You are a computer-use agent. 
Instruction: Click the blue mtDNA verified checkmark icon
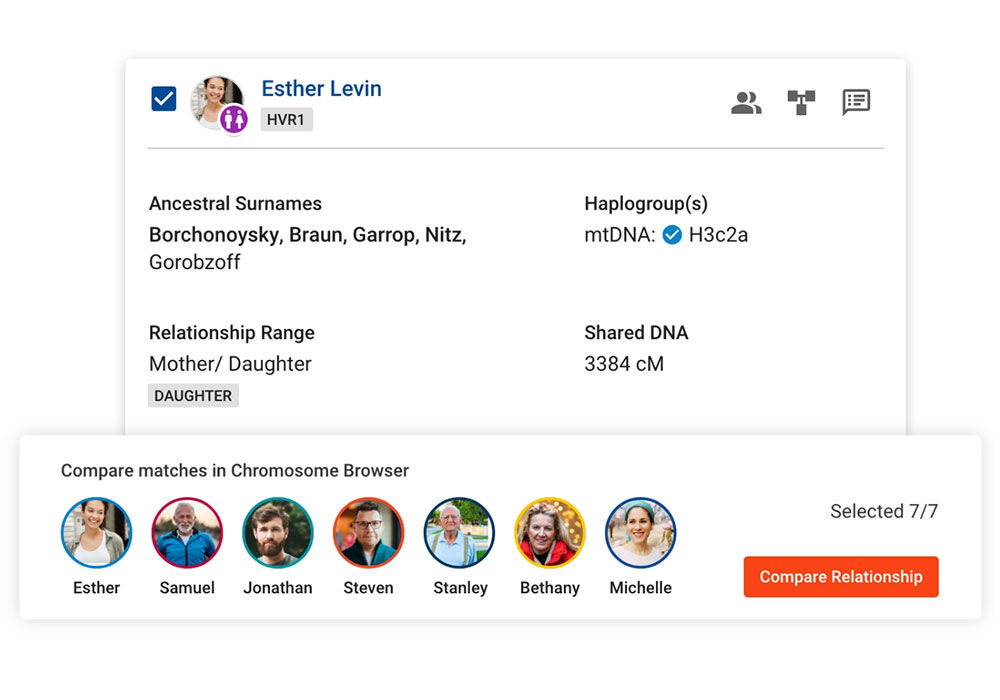(x=672, y=235)
